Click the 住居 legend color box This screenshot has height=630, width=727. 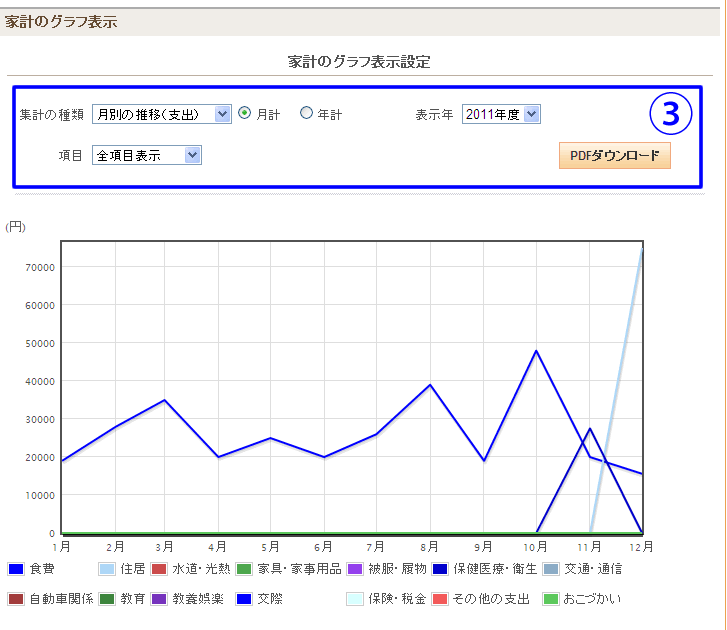tap(106, 569)
